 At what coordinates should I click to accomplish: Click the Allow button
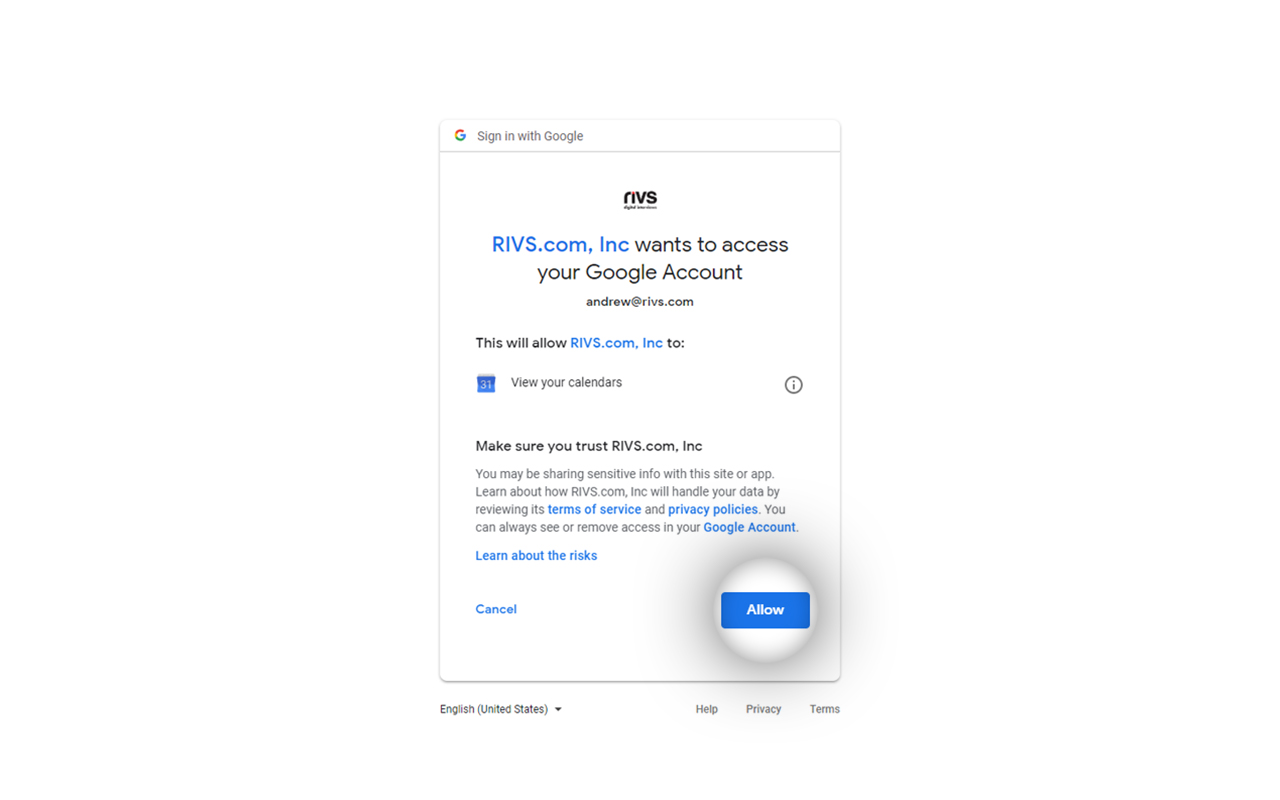coord(765,610)
